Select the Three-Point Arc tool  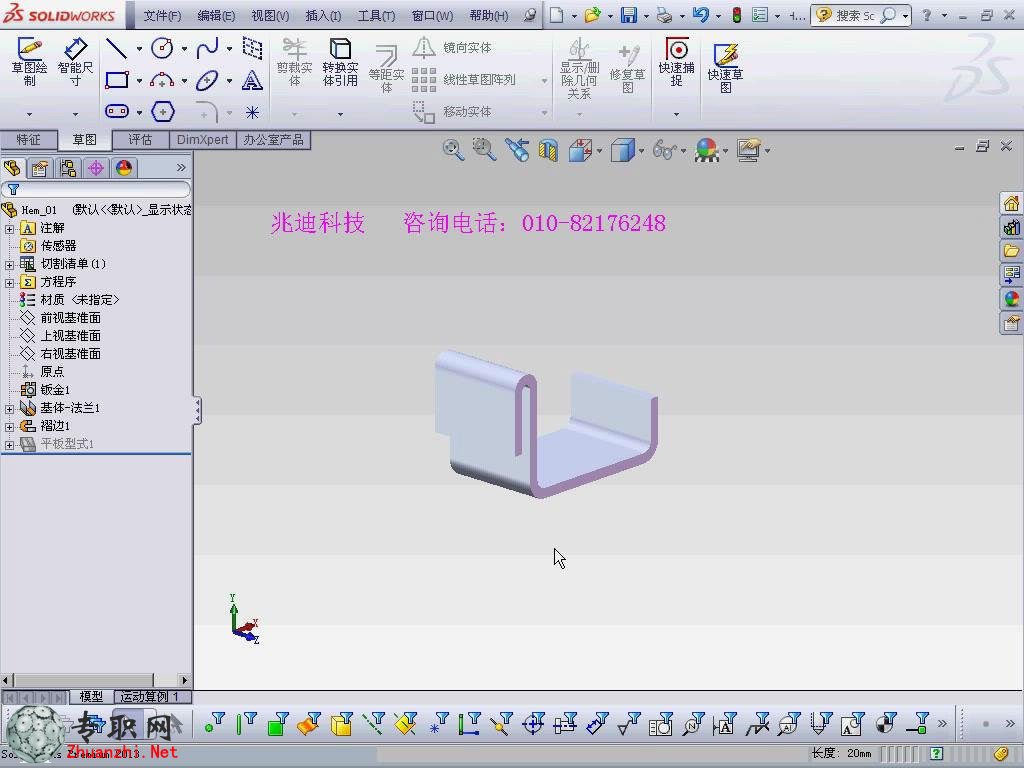[162, 80]
